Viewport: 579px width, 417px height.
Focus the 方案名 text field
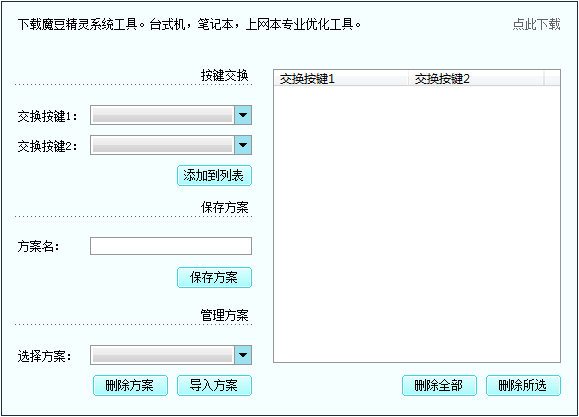[171, 246]
